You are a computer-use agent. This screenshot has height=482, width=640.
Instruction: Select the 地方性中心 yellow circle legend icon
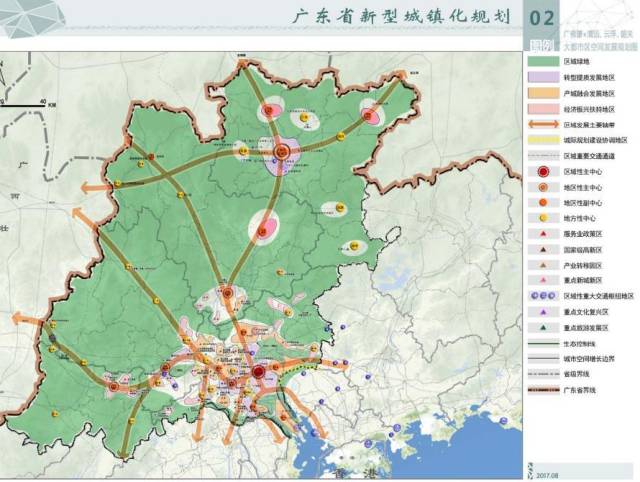[543, 216]
